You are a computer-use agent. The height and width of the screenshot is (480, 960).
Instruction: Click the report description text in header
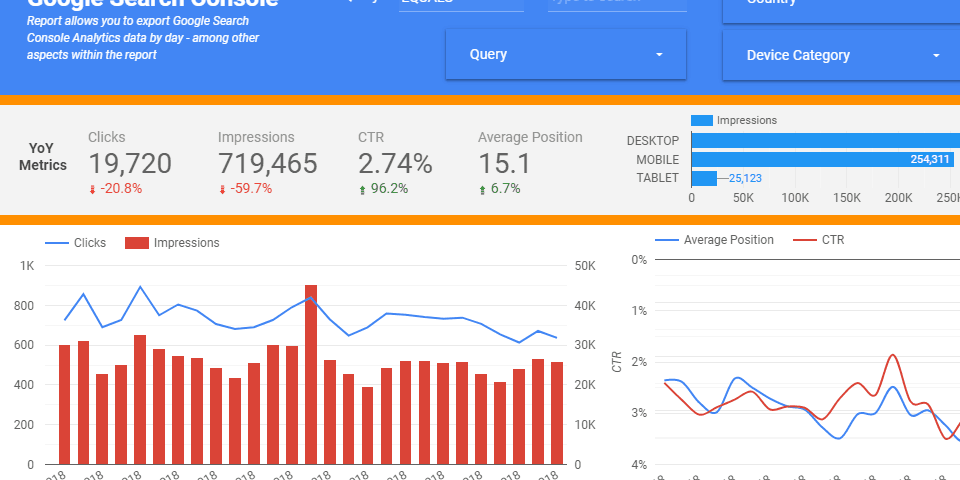(x=143, y=38)
